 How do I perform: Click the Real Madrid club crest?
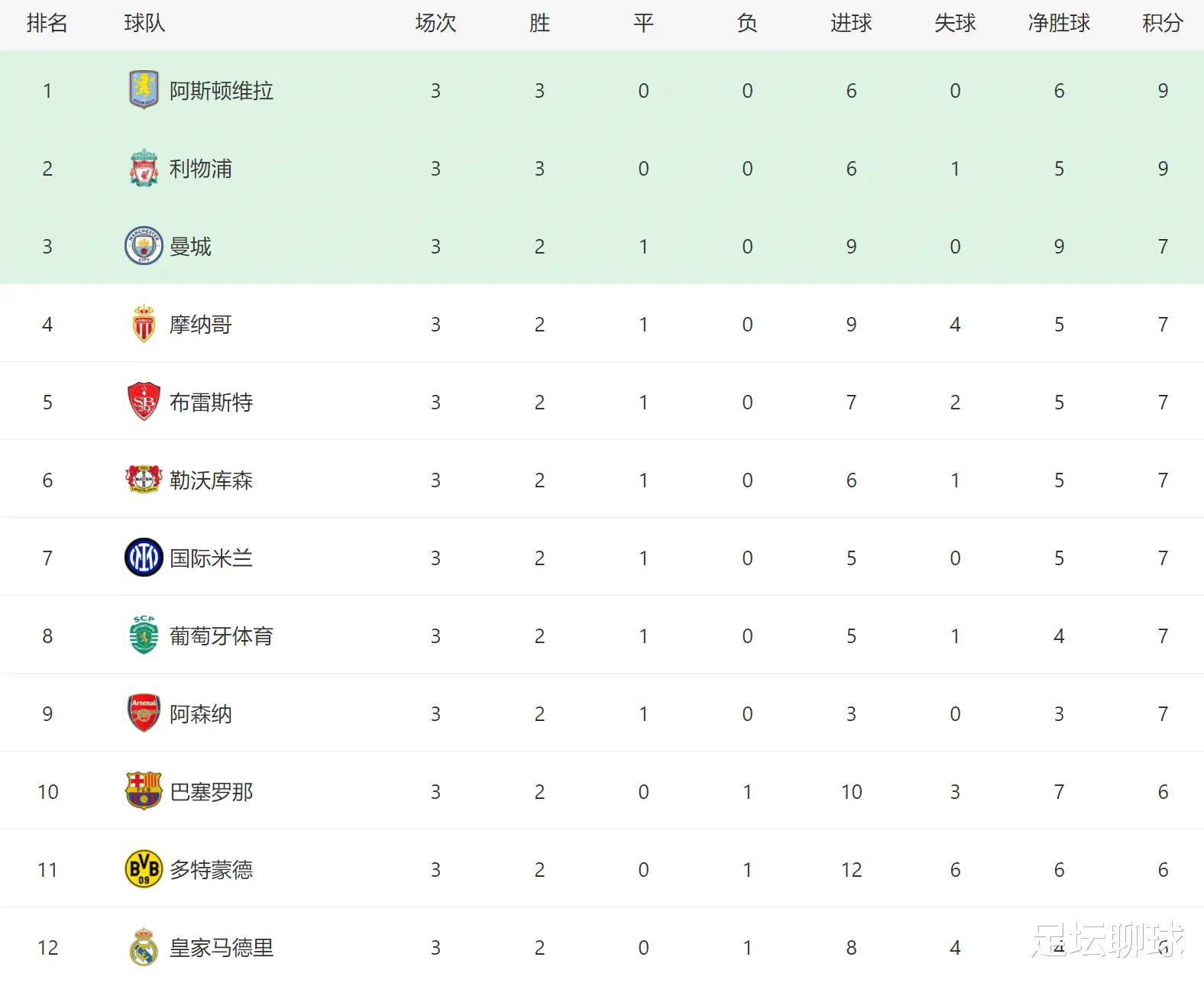coord(144,947)
